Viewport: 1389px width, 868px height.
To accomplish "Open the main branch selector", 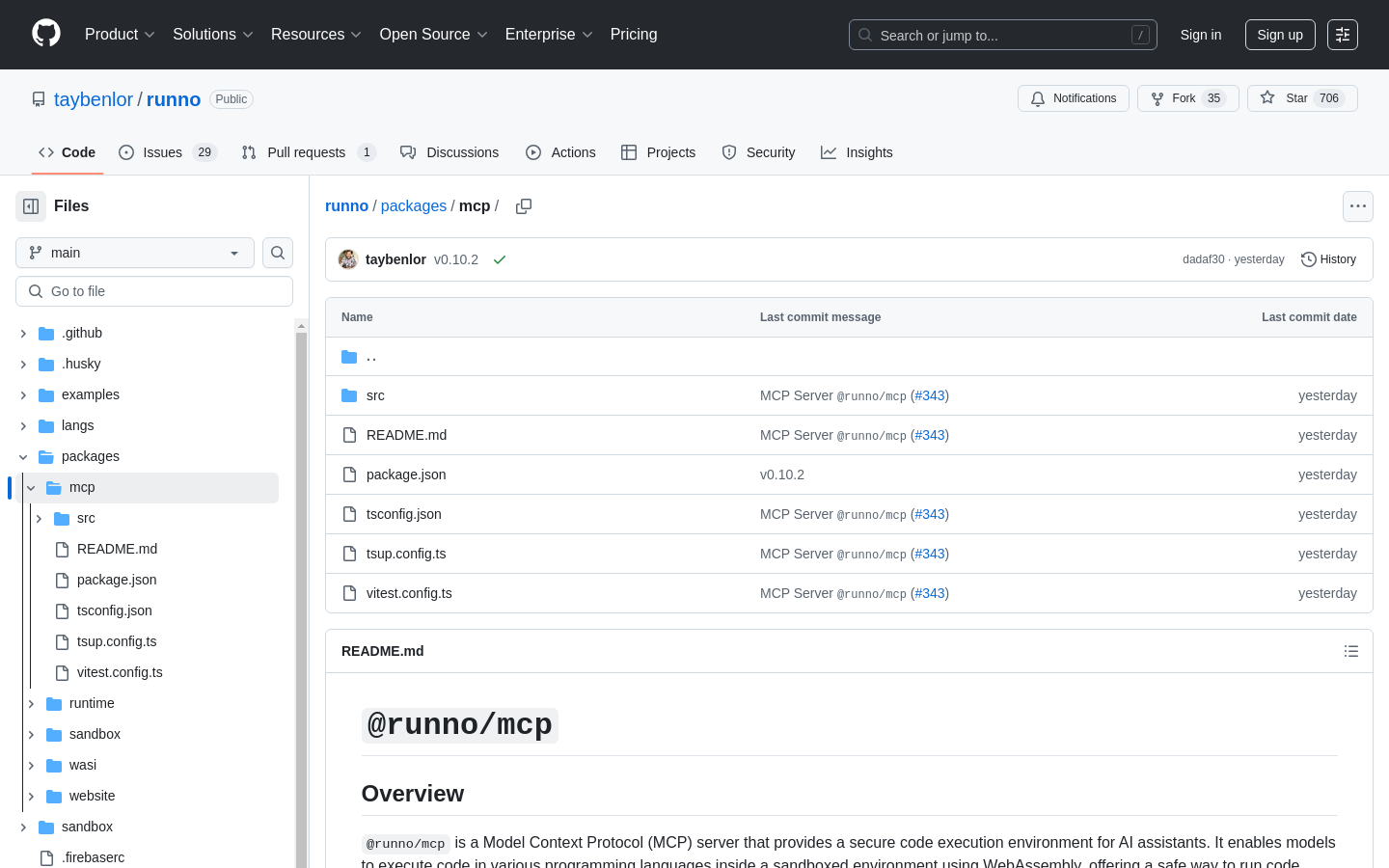I will (x=135, y=253).
